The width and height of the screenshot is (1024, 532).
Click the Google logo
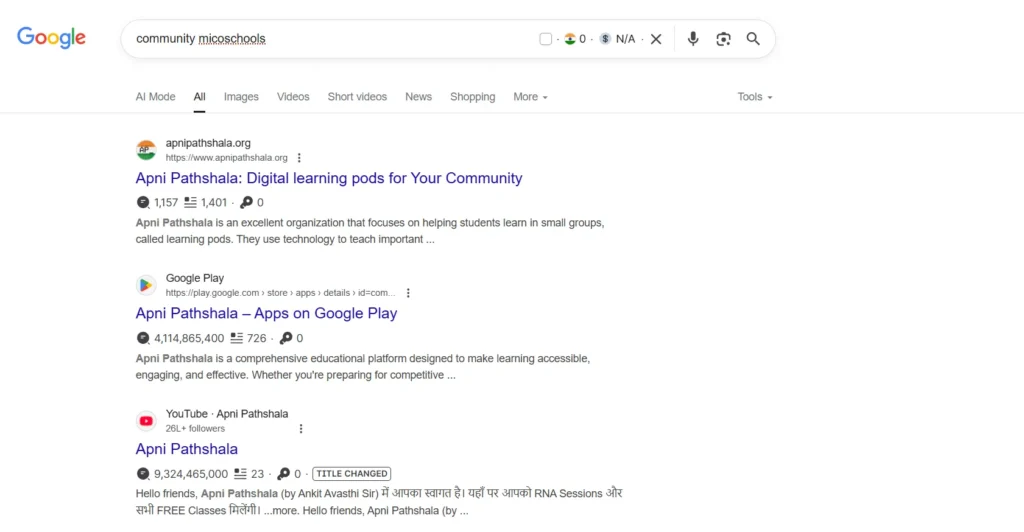click(x=51, y=38)
